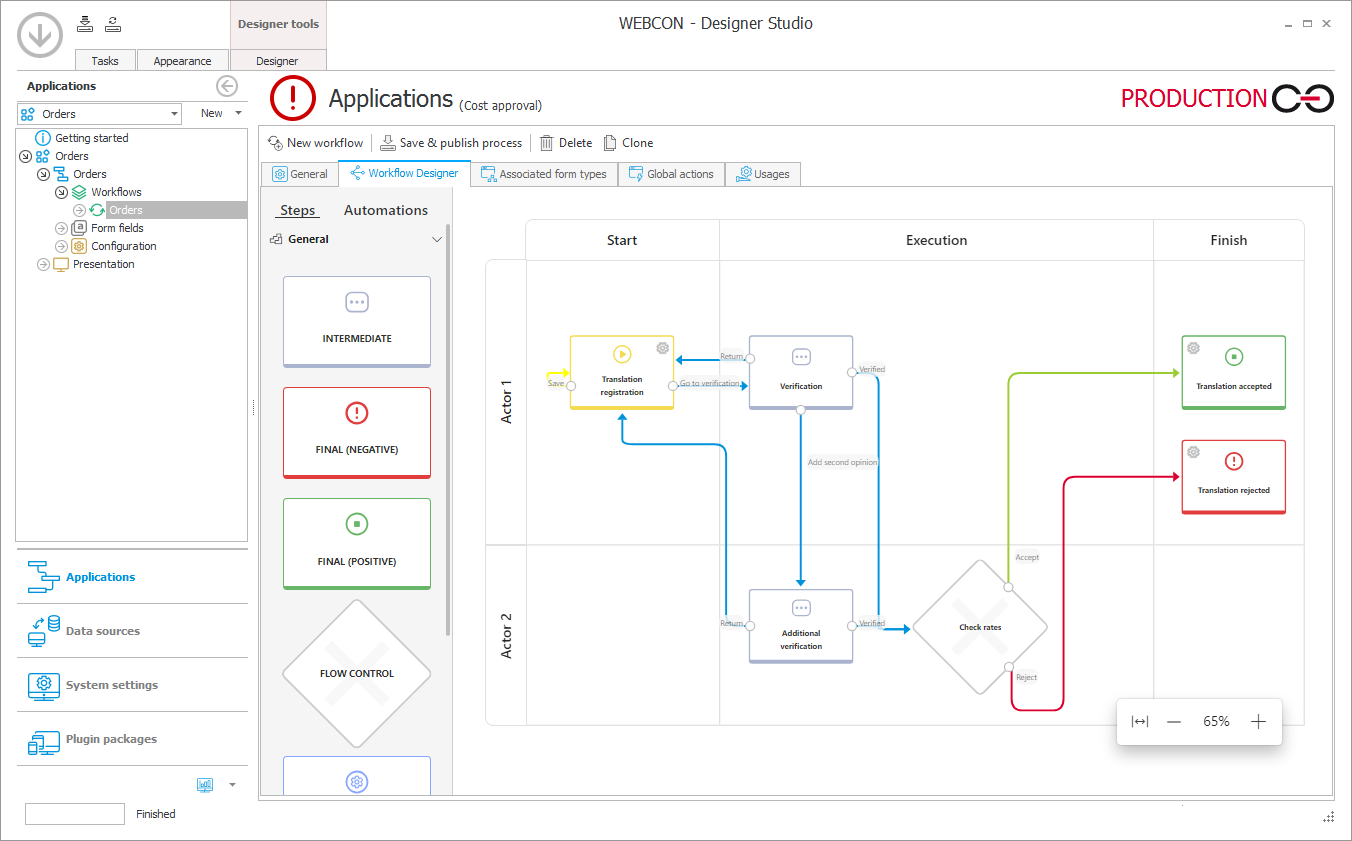The height and width of the screenshot is (841, 1352).
Task: Open the Global actions tab
Action: [x=671, y=174]
